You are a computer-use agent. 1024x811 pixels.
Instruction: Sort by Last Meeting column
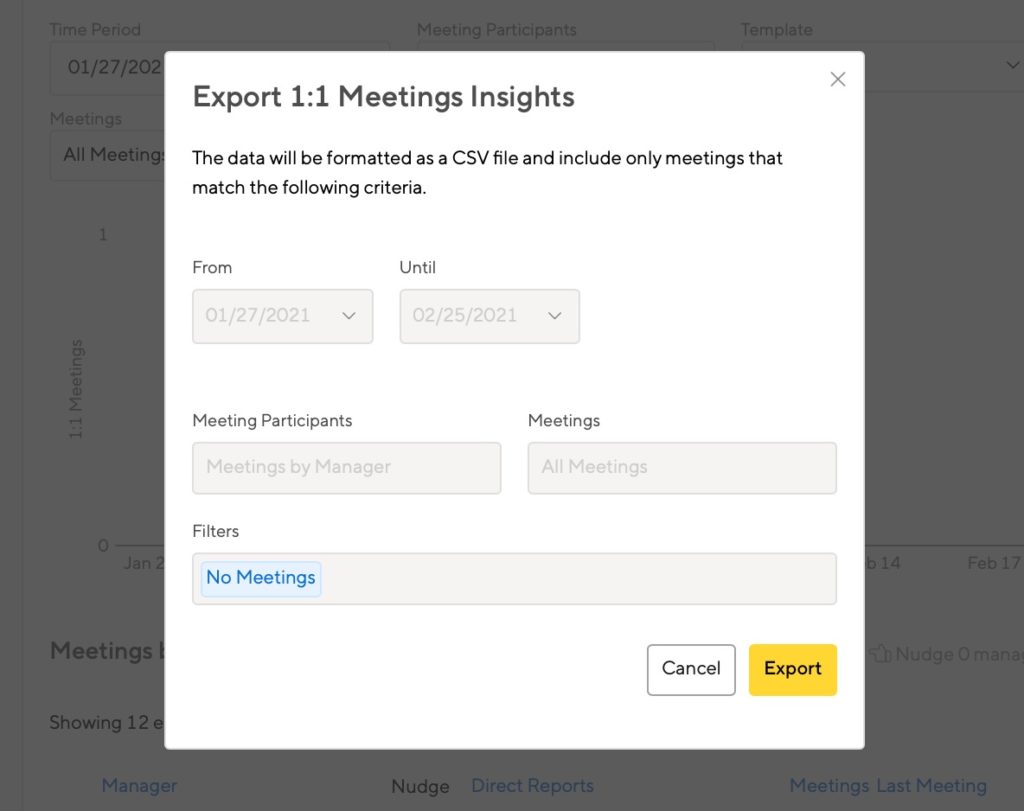(931, 786)
